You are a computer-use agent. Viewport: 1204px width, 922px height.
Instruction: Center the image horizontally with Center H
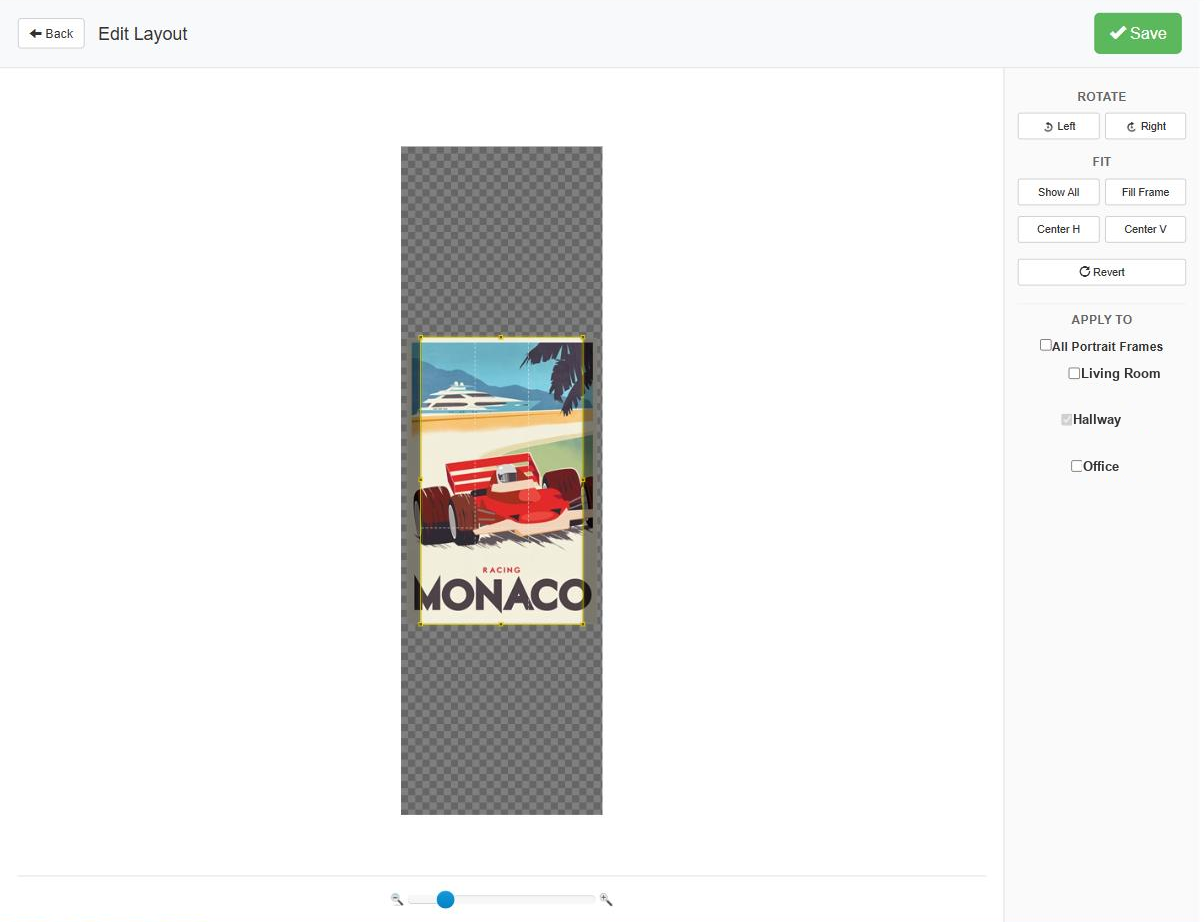tap(1059, 229)
